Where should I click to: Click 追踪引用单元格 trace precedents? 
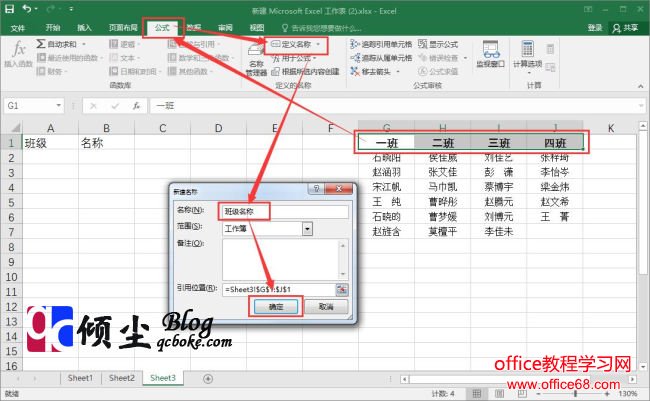381,44
